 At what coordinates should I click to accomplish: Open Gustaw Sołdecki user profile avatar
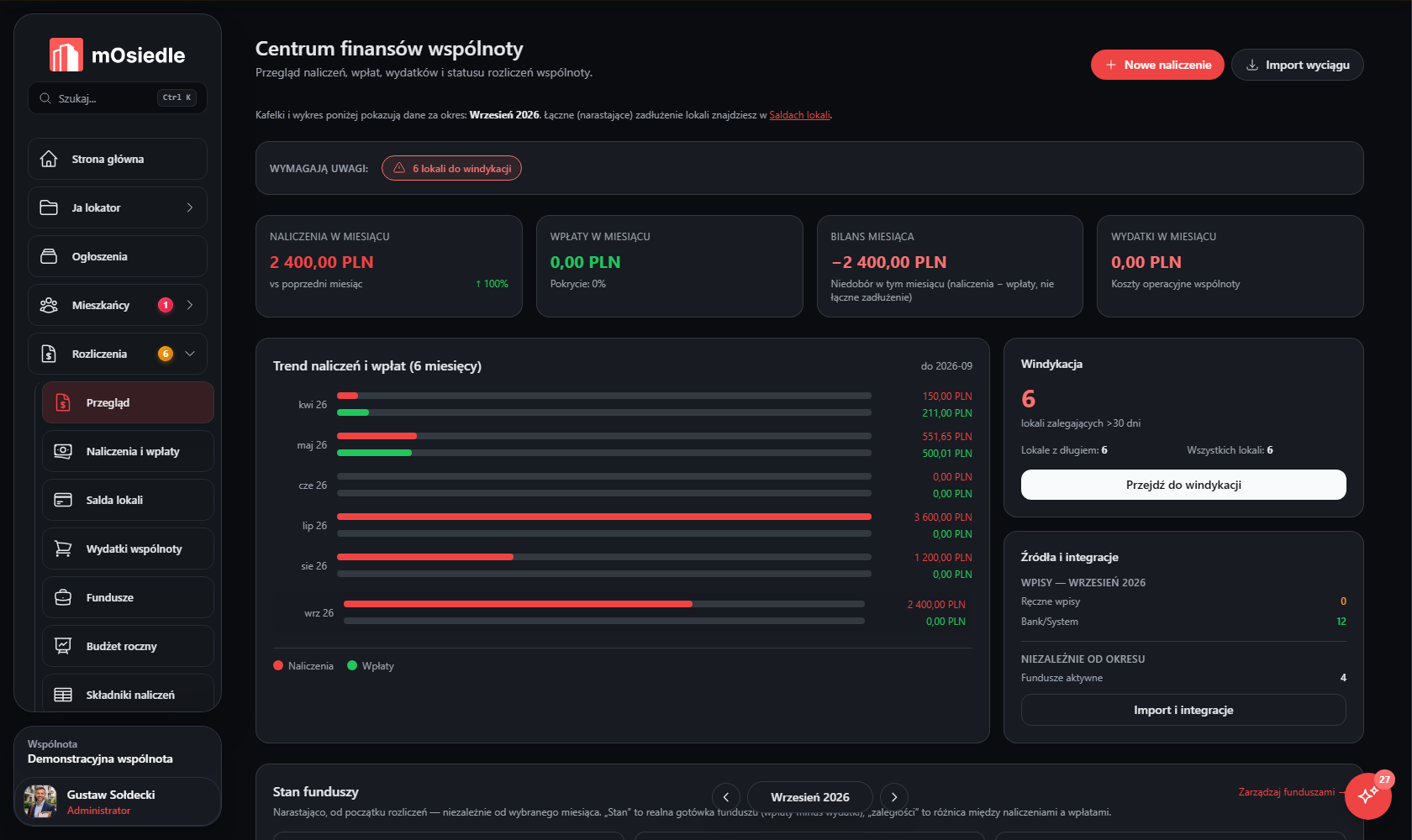(x=40, y=801)
